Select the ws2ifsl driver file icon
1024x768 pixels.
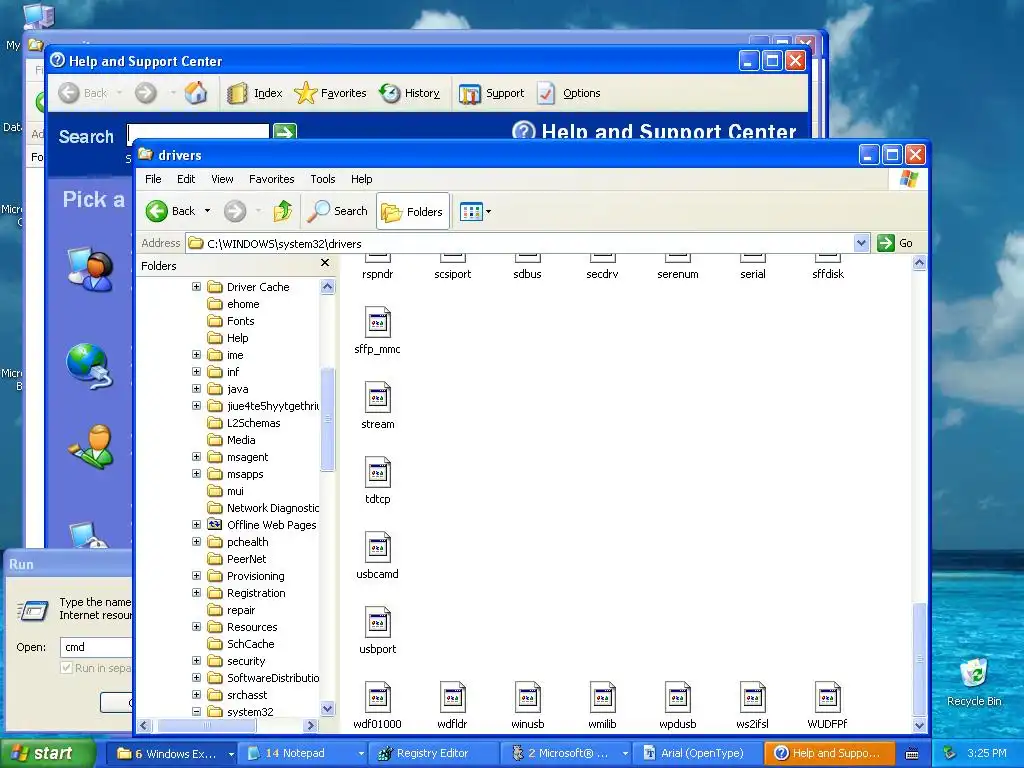point(752,698)
